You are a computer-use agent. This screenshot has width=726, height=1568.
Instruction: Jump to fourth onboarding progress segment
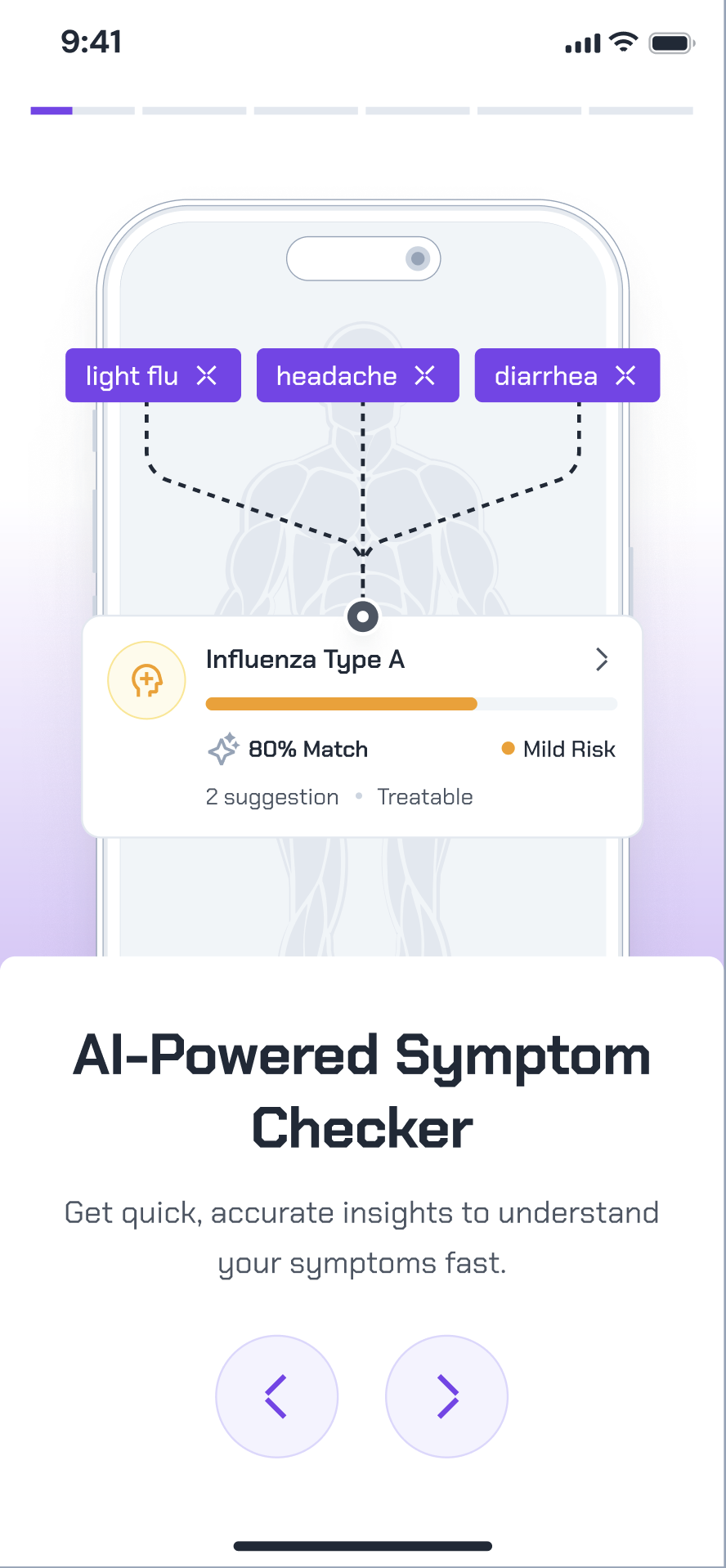click(x=417, y=110)
